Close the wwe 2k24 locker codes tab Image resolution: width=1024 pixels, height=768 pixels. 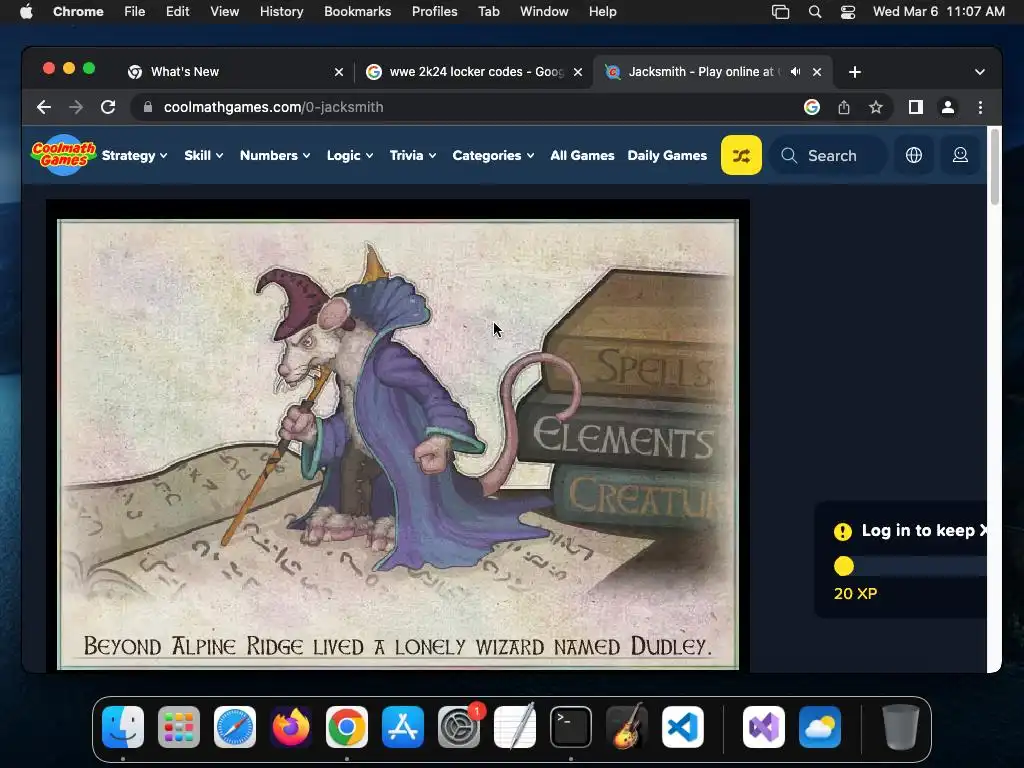click(x=578, y=72)
